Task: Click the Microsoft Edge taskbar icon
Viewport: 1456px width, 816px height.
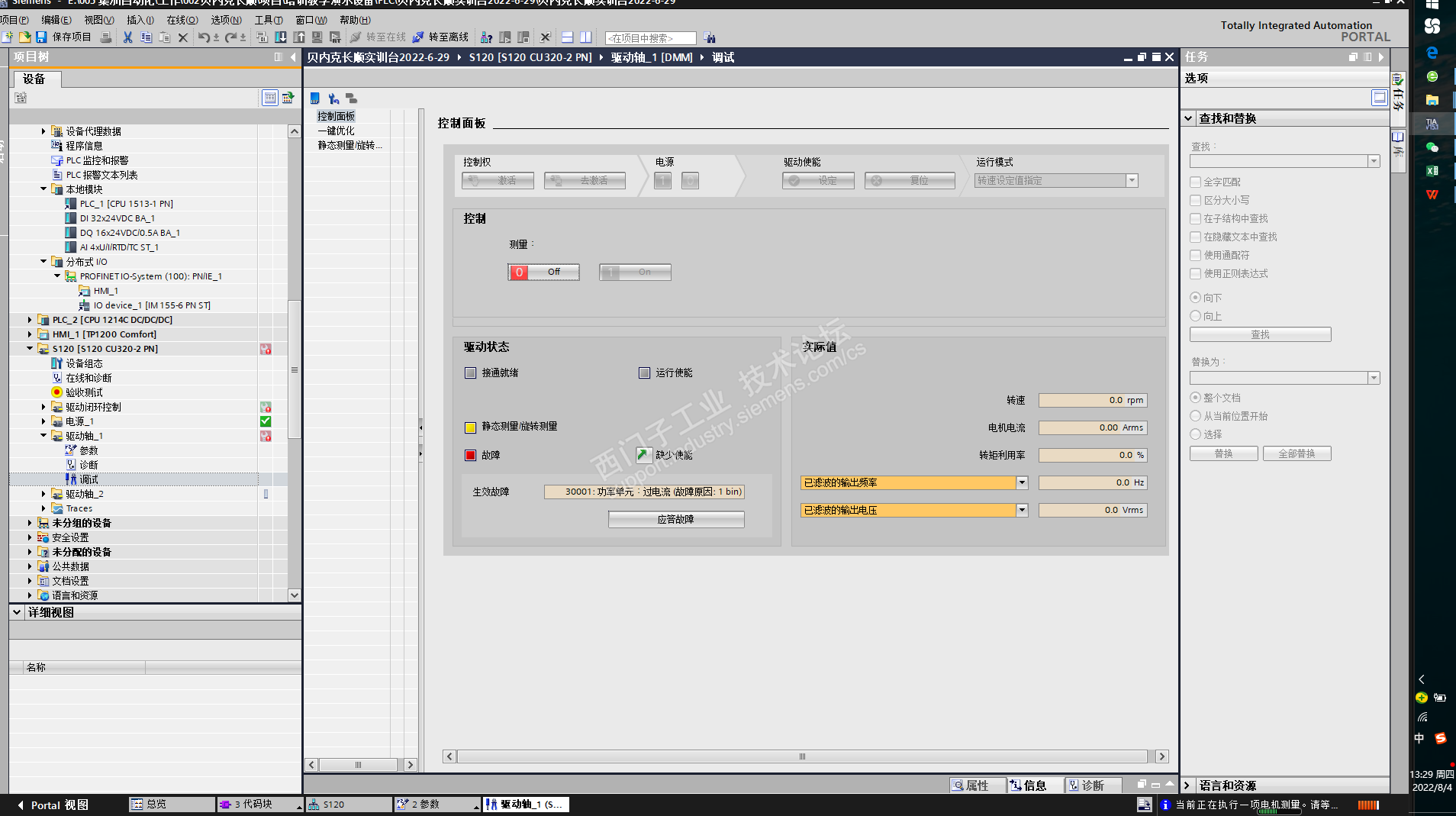Action: point(1432,52)
